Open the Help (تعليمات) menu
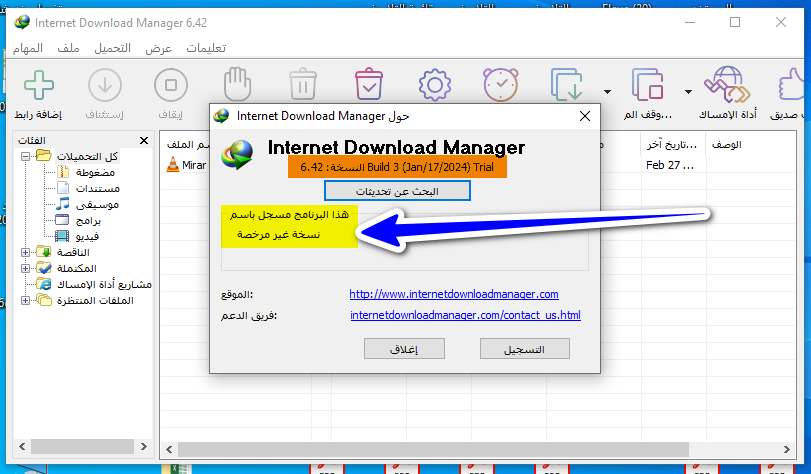 [x=205, y=48]
